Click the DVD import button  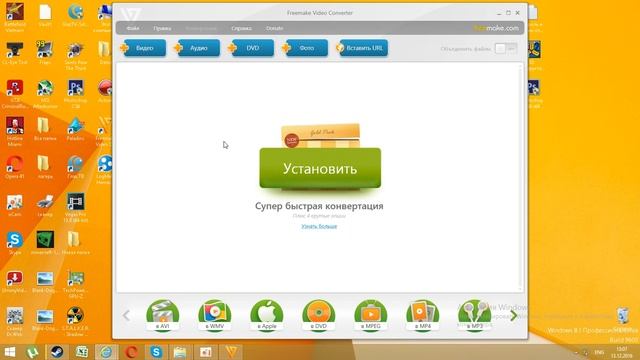pyautogui.click(x=251, y=48)
